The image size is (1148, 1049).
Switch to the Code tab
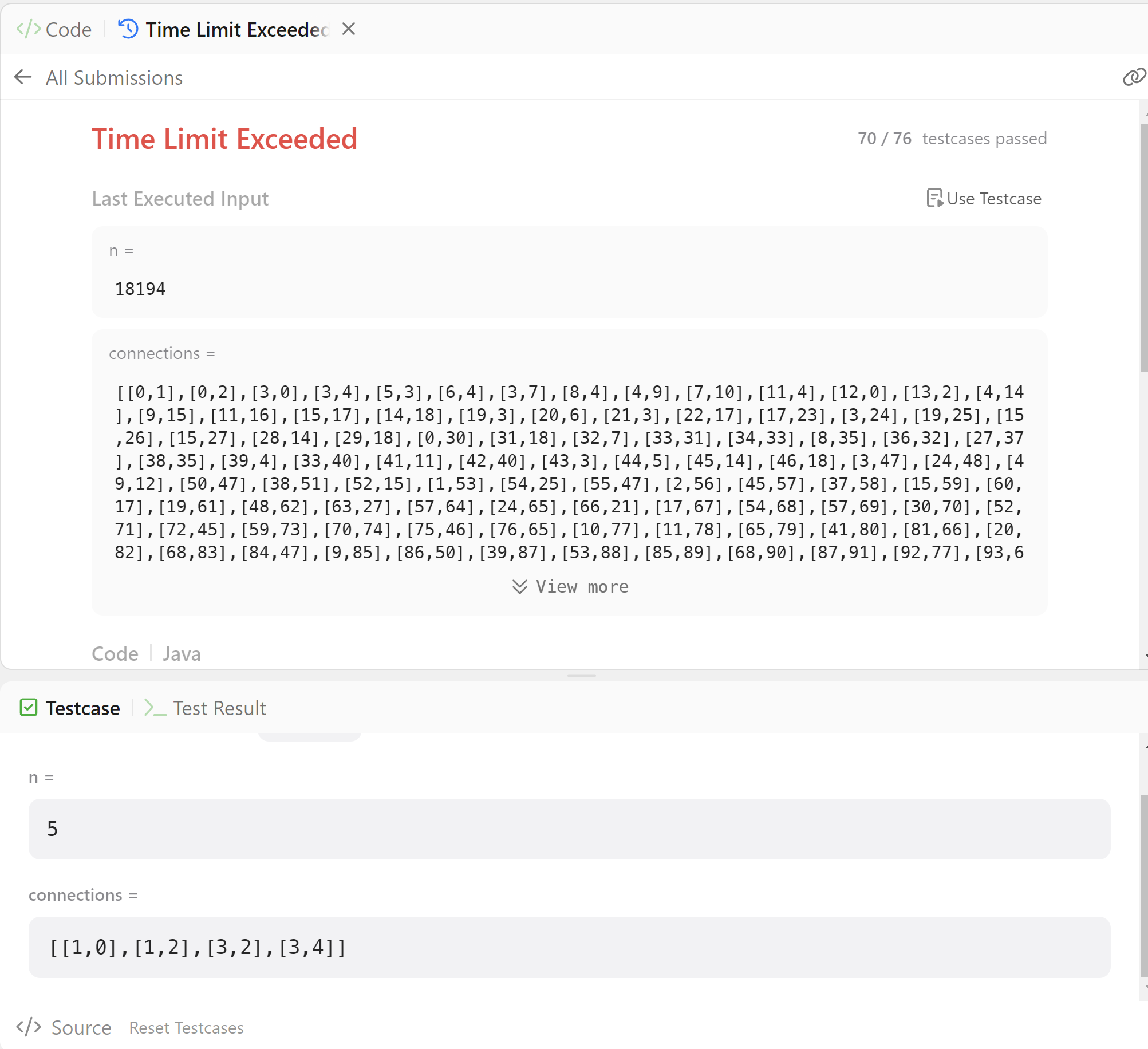click(54, 29)
